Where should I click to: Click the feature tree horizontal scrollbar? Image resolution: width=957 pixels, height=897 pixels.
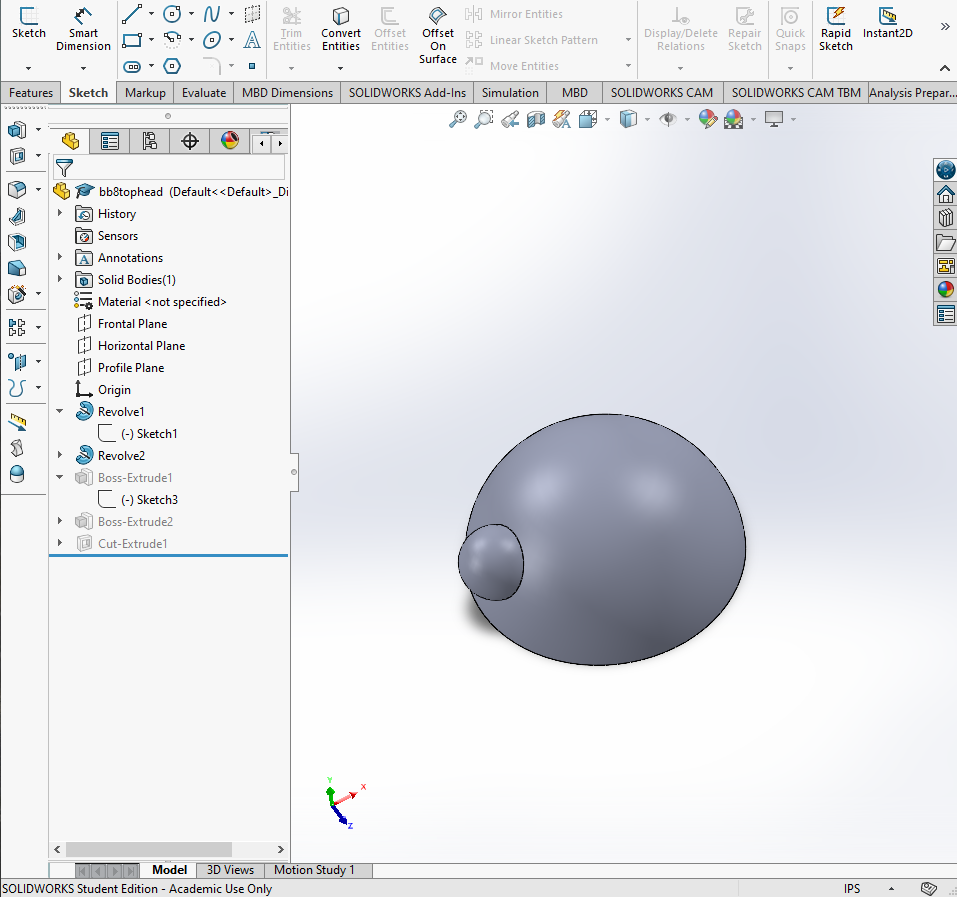(x=149, y=849)
